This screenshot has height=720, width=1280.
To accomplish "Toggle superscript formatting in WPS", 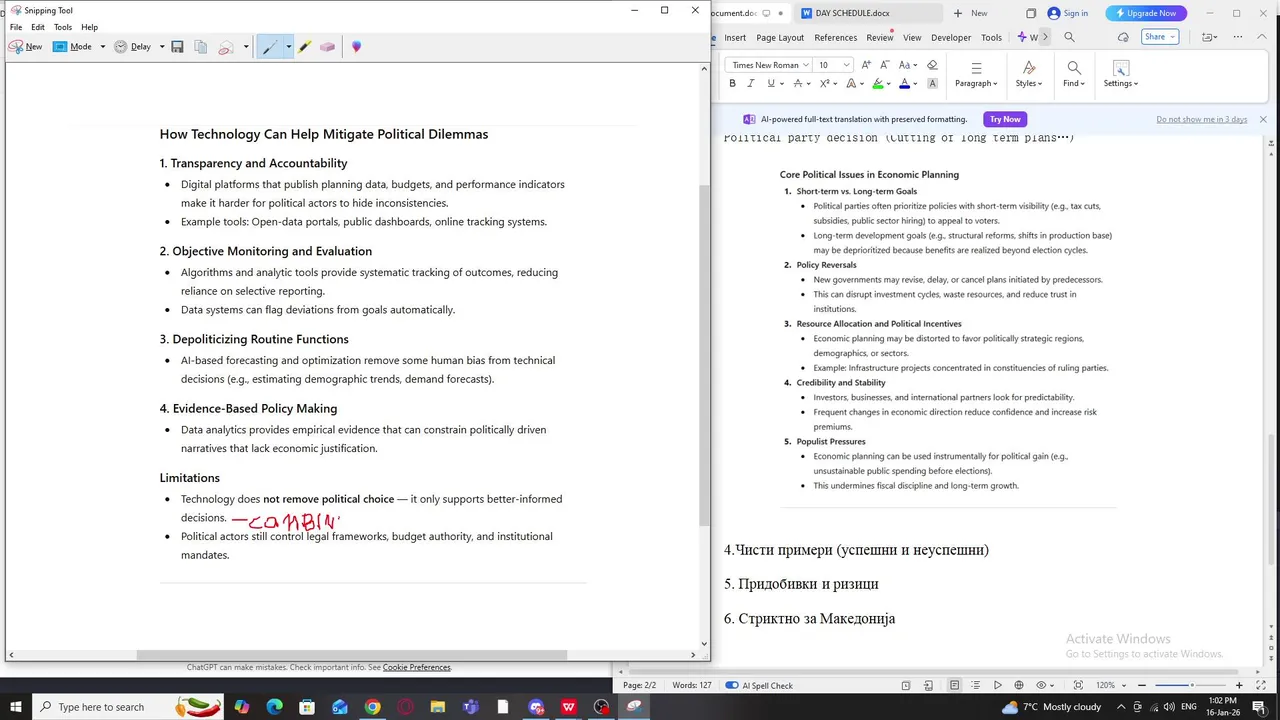I will pos(825,84).
